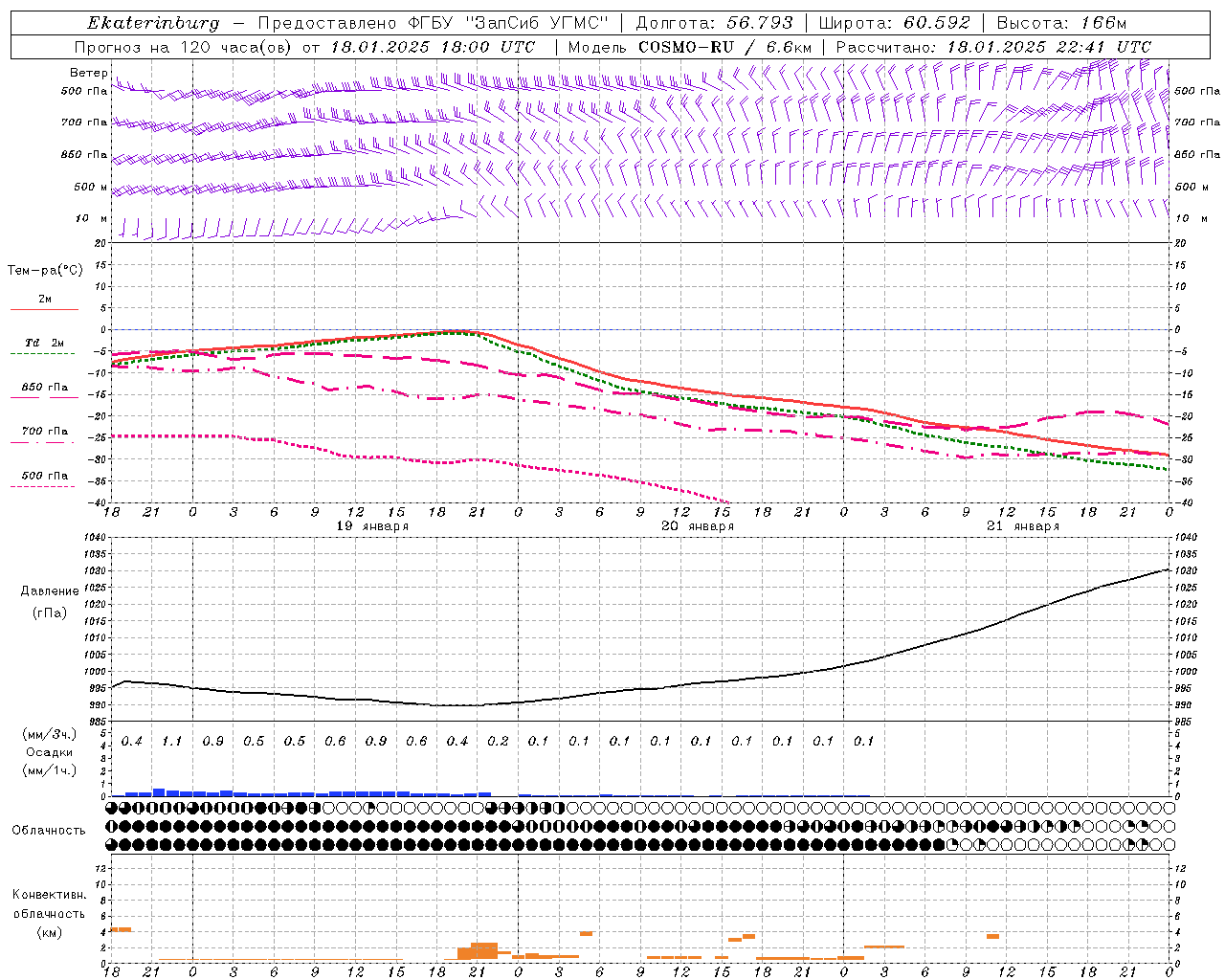Viewport: 1225px width, 980px height.
Task: Select the 'Давление' pressure panel label
Action: click(x=50, y=591)
